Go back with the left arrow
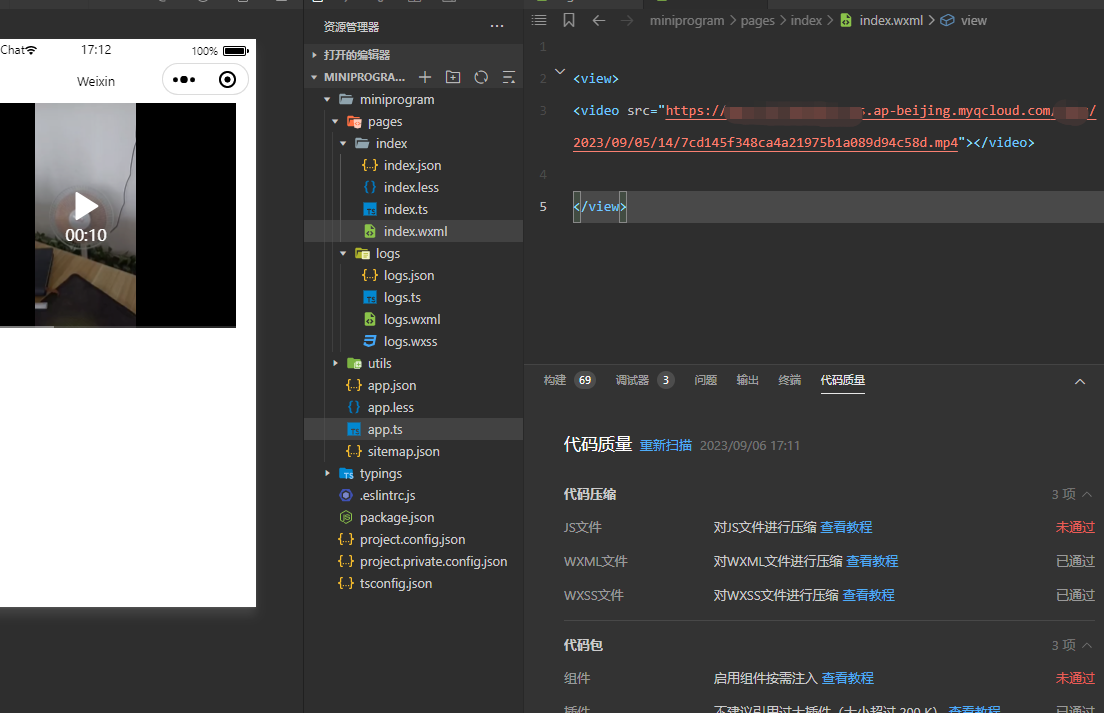Screen dimensions: 1104x713 pyautogui.click(x=598, y=20)
